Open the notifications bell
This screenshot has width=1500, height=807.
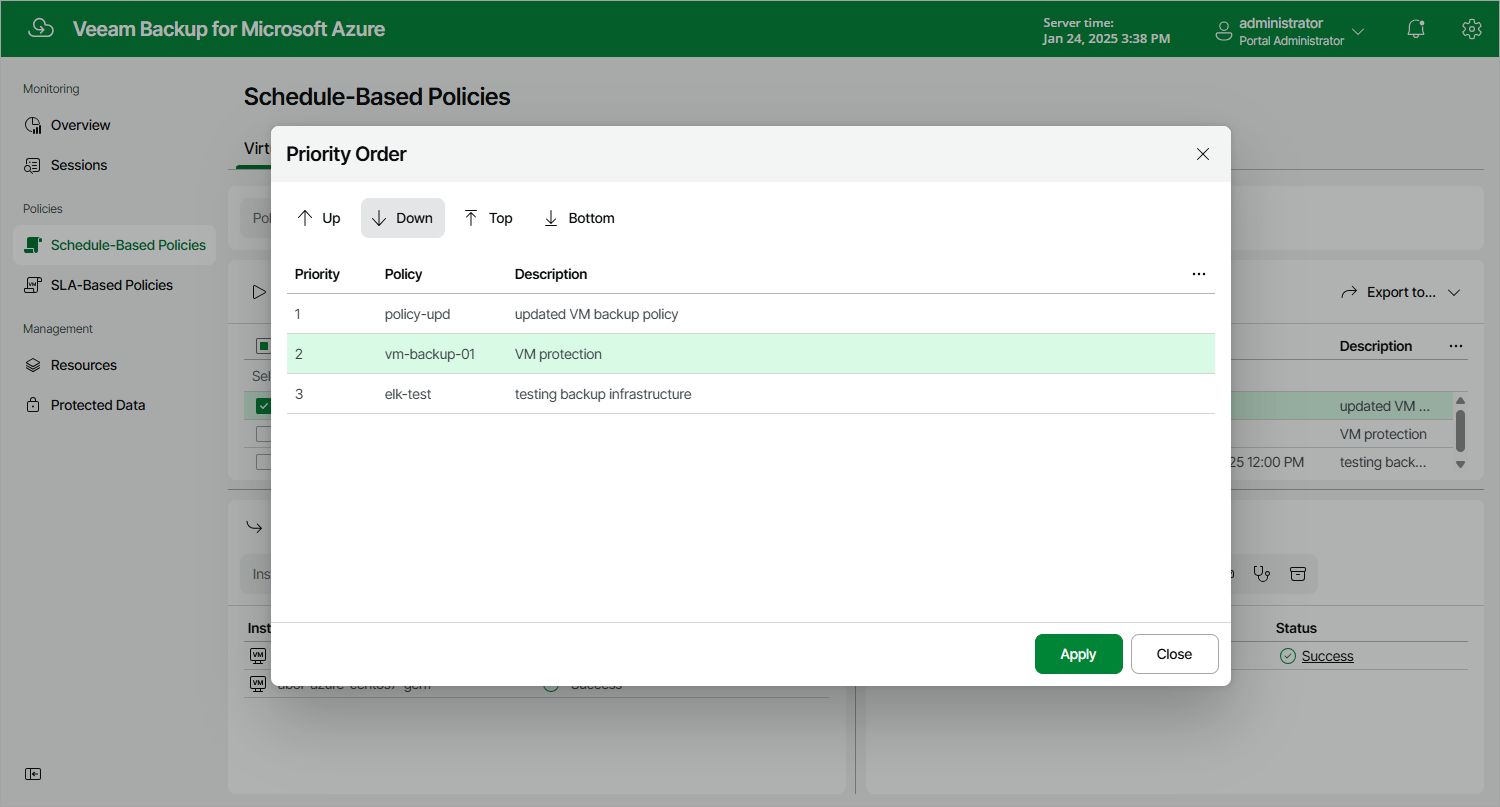click(1415, 29)
